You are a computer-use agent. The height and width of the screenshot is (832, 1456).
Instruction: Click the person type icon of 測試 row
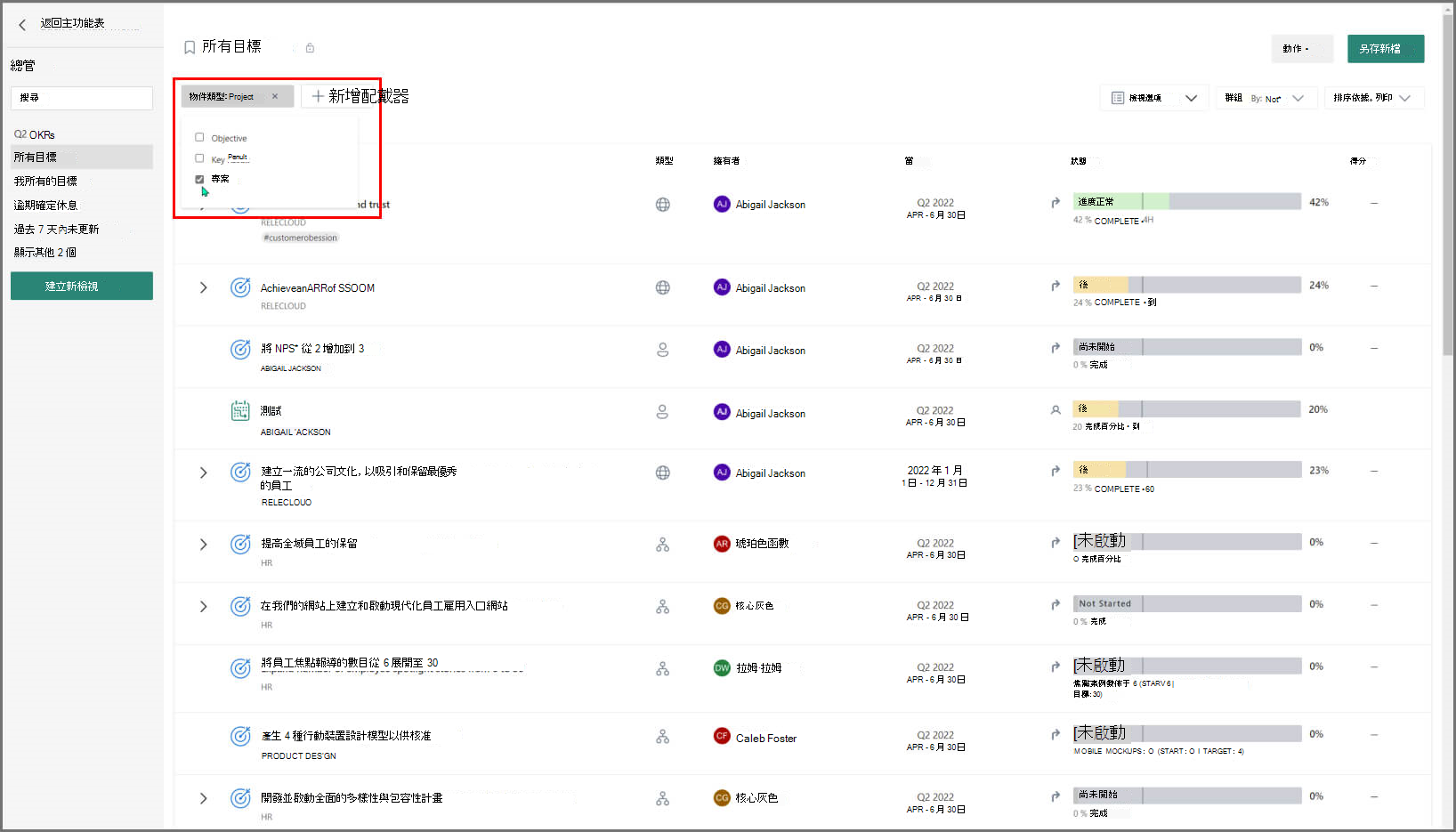click(x=663, y=412)
